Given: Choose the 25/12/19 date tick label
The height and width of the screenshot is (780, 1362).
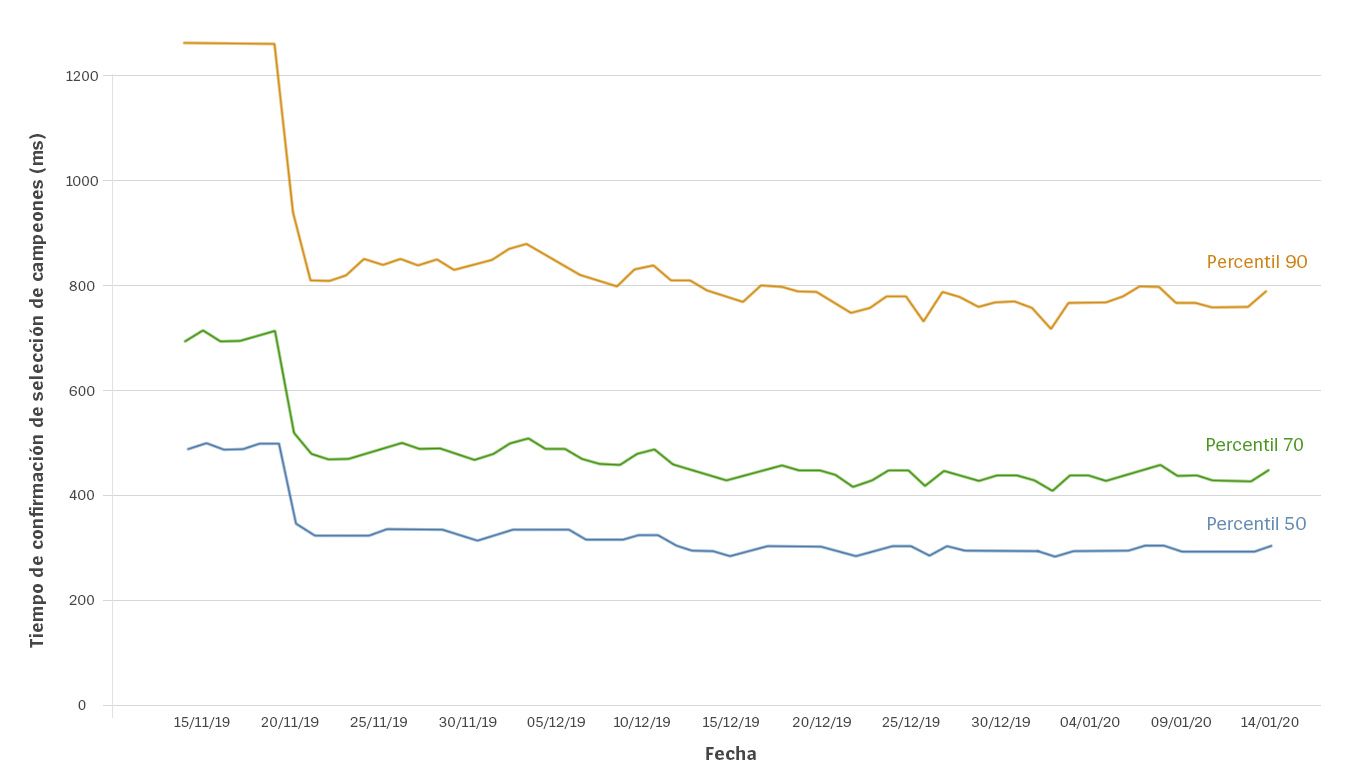Looking at the screenshot, I should (x=911, y=722).
